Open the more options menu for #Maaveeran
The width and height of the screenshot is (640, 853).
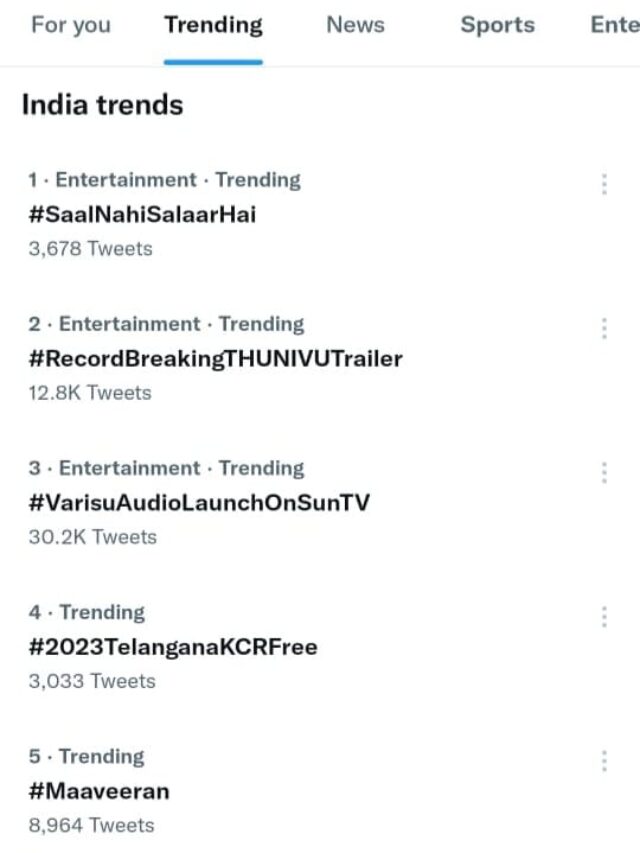(x=604, y=762)
